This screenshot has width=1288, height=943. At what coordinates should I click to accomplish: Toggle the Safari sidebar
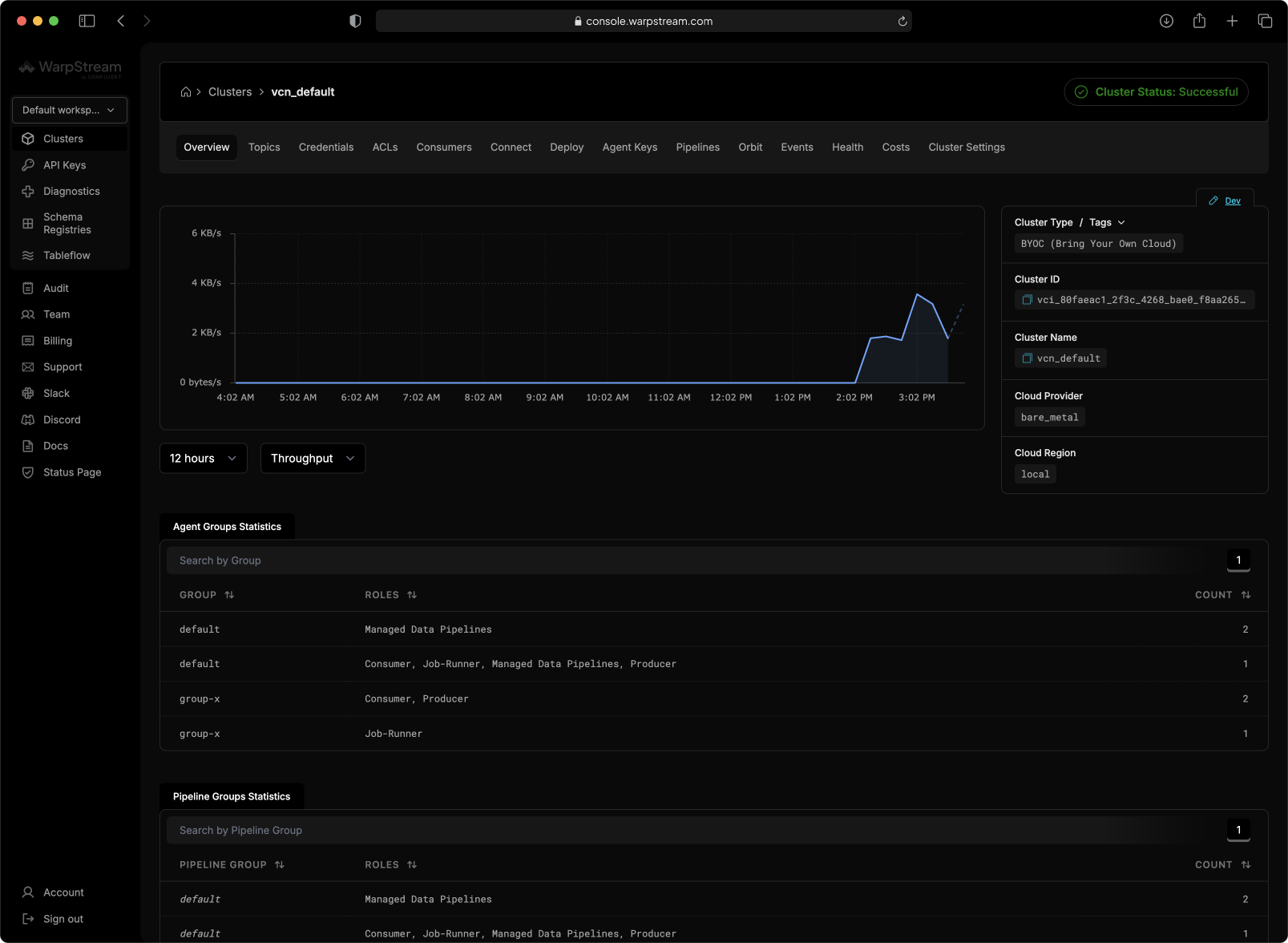tap(87, 21)
